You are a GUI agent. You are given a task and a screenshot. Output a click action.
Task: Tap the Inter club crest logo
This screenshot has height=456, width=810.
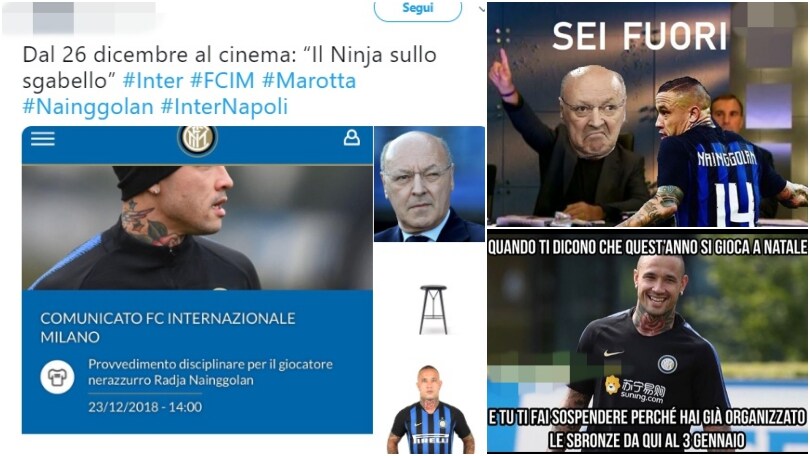[x=197, y=140]
